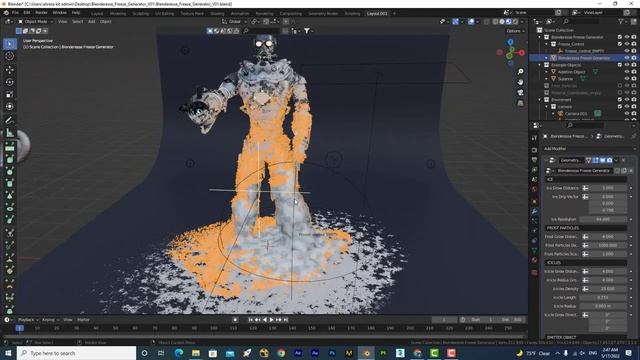Expand Suzanne object in outliner
640x360 pixels.
pyautogui.click(x=547, y=79)
